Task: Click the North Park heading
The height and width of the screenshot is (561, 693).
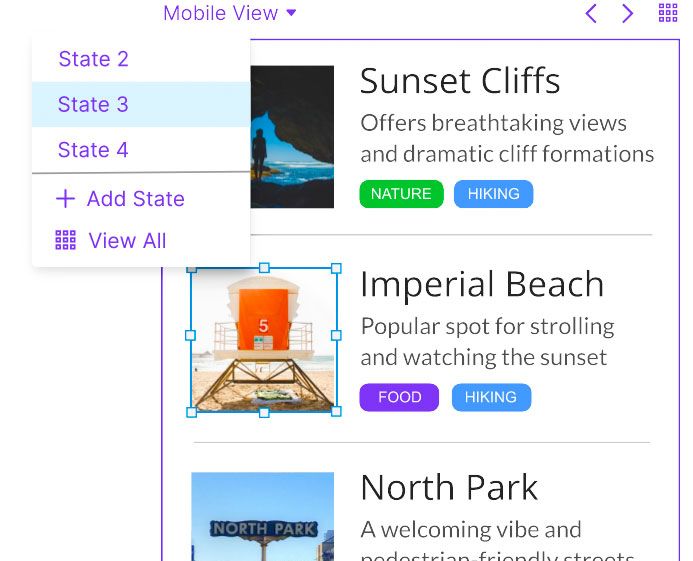Action: (x=449, y=487)
